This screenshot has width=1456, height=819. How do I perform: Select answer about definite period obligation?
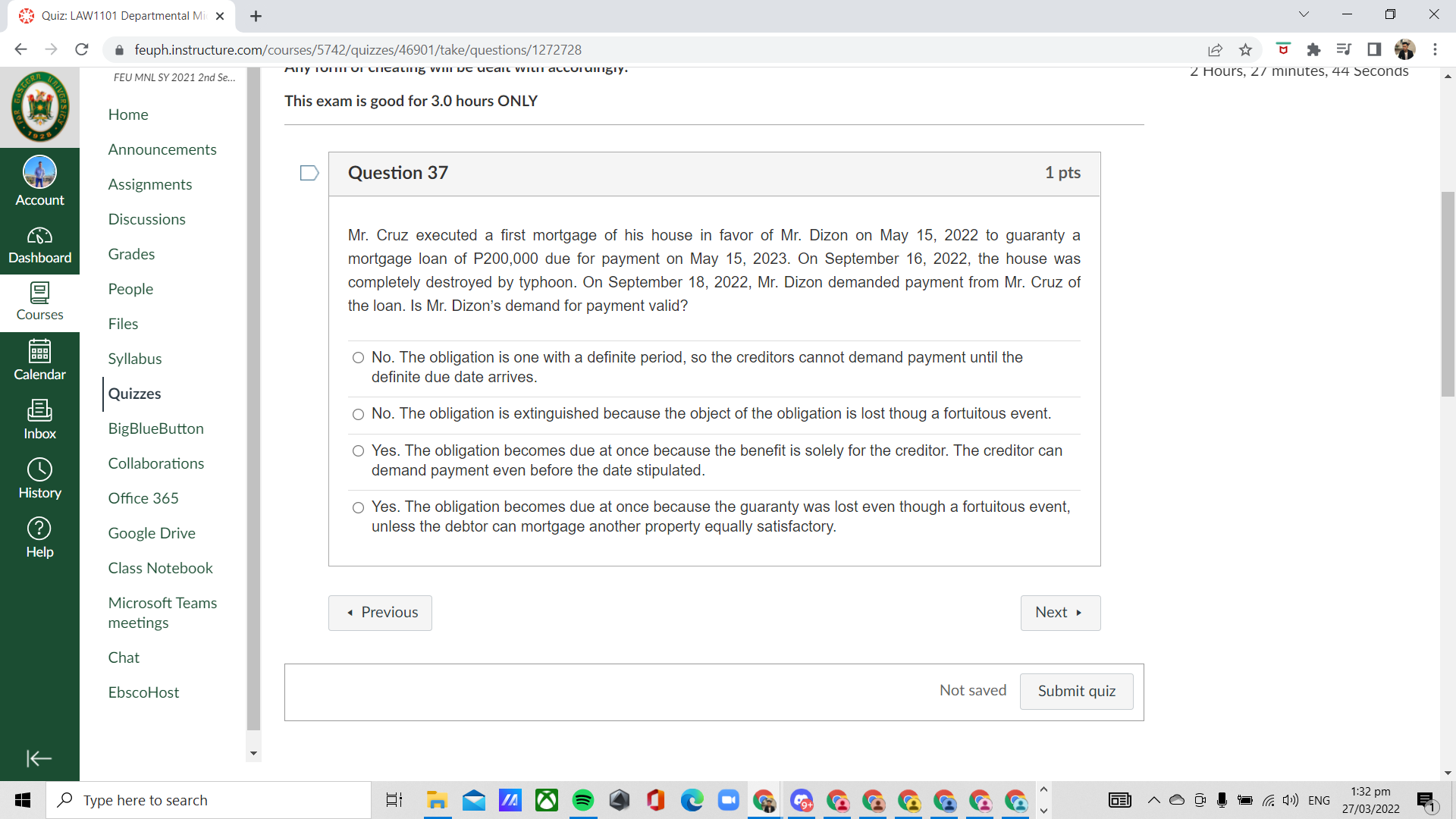coord(358,357)
